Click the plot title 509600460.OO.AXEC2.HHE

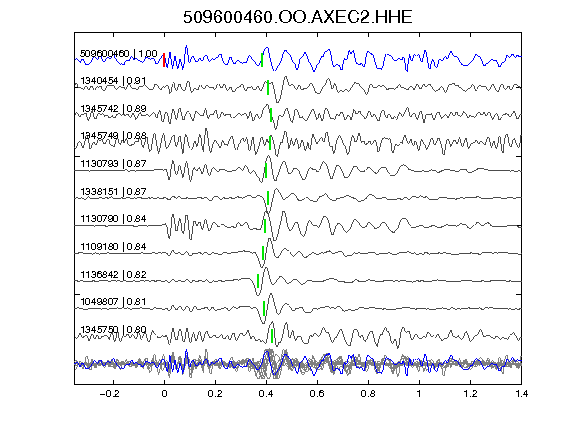[298, 17]
